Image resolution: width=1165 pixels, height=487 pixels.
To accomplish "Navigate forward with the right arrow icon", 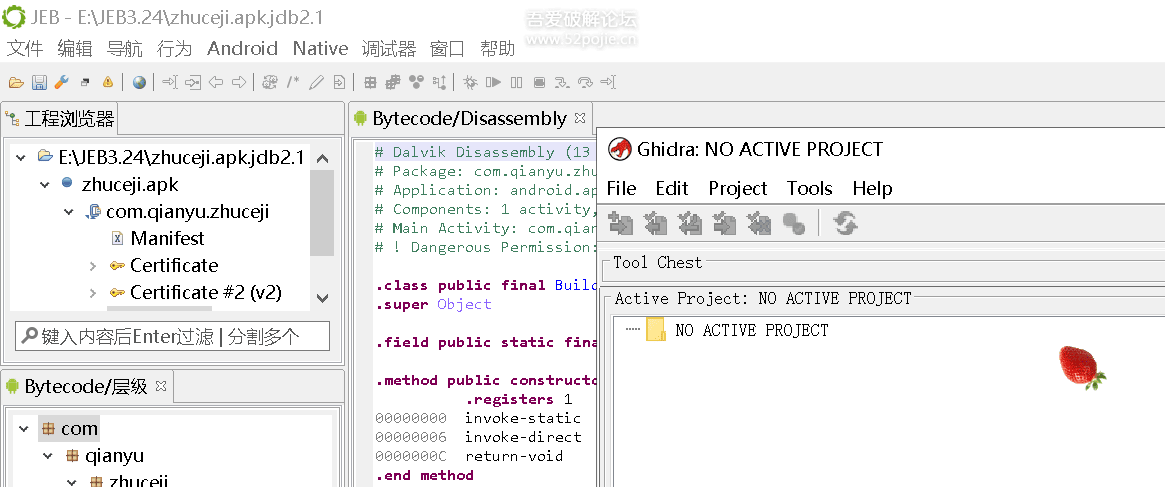I will pos(239,83).
